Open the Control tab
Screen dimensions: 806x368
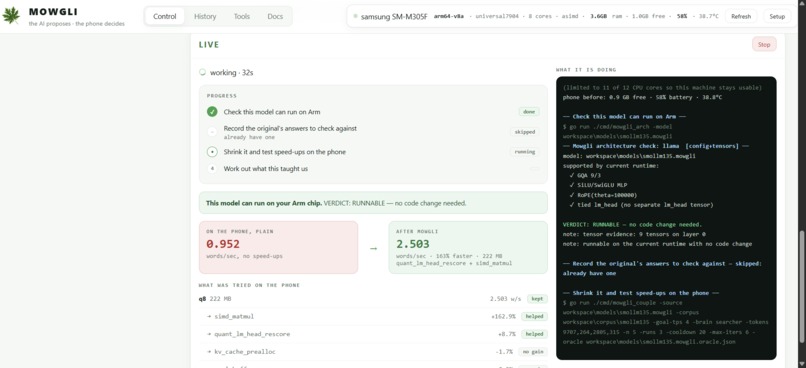(x=164, y=16)
